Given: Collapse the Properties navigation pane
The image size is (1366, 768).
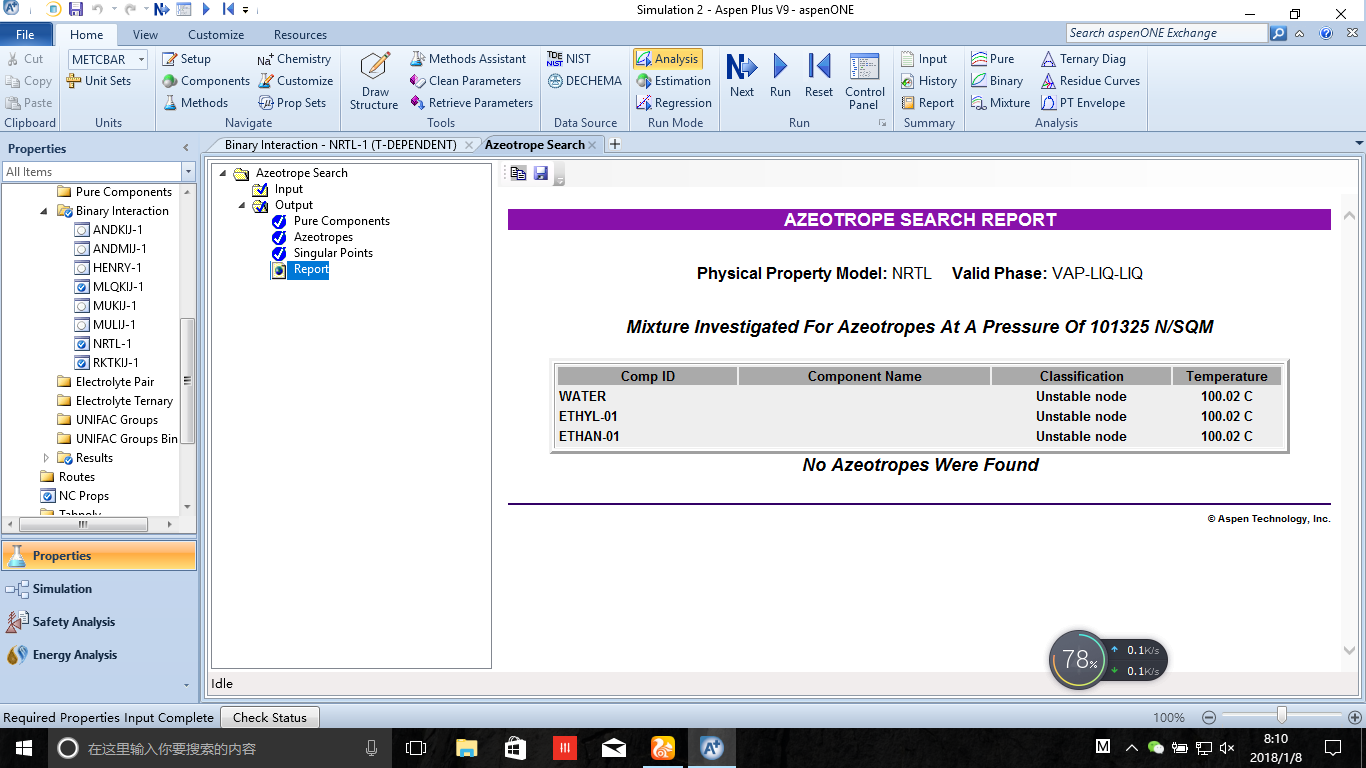Looking at the screenshot, I should 185,148.
